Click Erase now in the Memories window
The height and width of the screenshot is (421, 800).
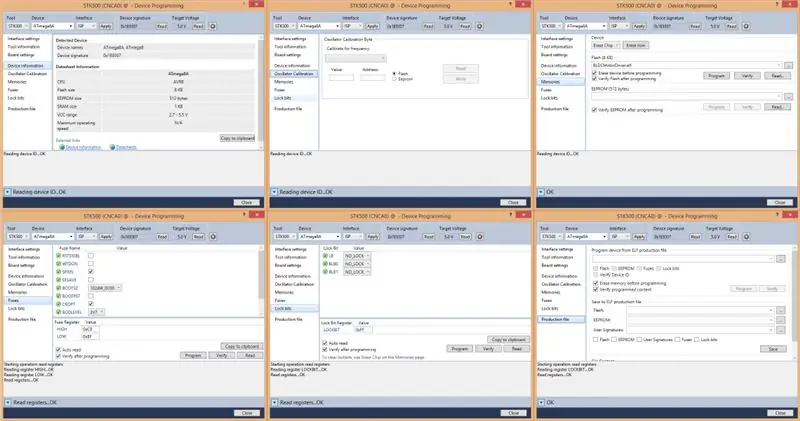pyautogui.click(x=636, y=45)
